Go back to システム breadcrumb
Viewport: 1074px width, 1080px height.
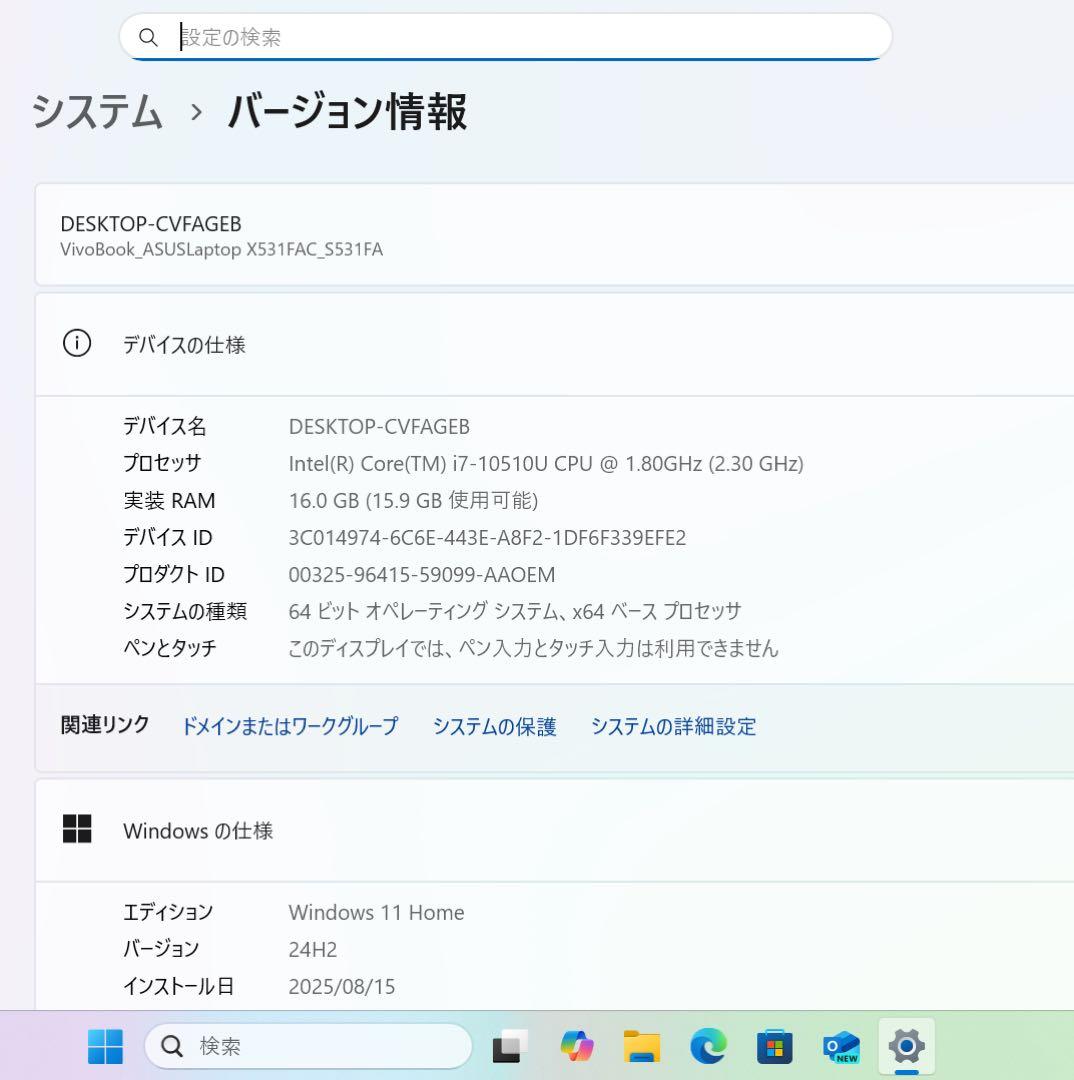97,112
